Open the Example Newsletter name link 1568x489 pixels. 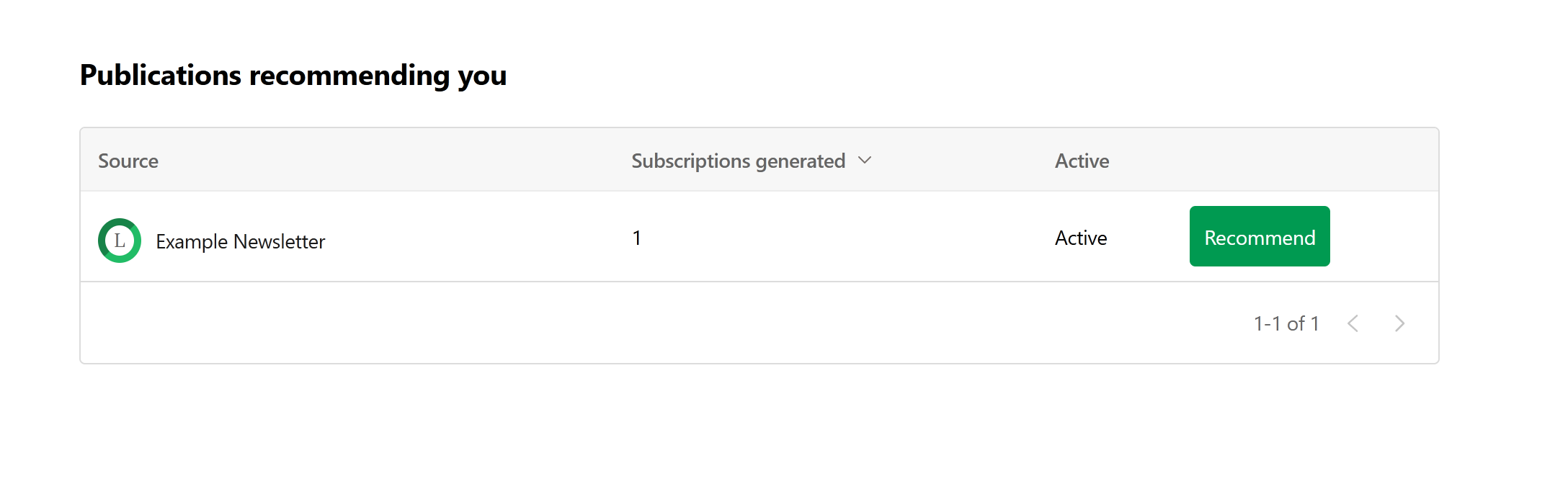[x=241, y=241]
